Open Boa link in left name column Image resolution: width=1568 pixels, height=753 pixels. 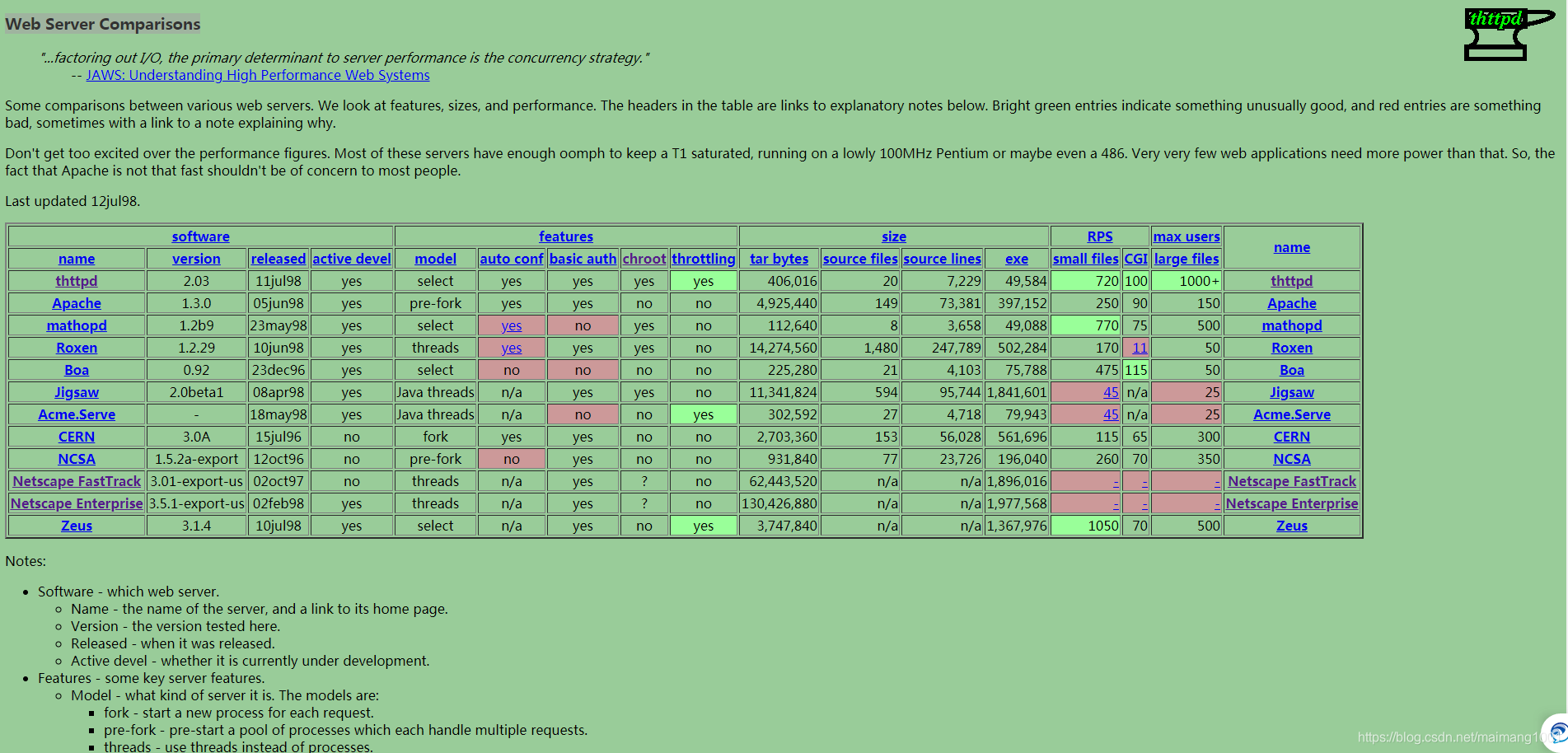click(x=77, y=370)
